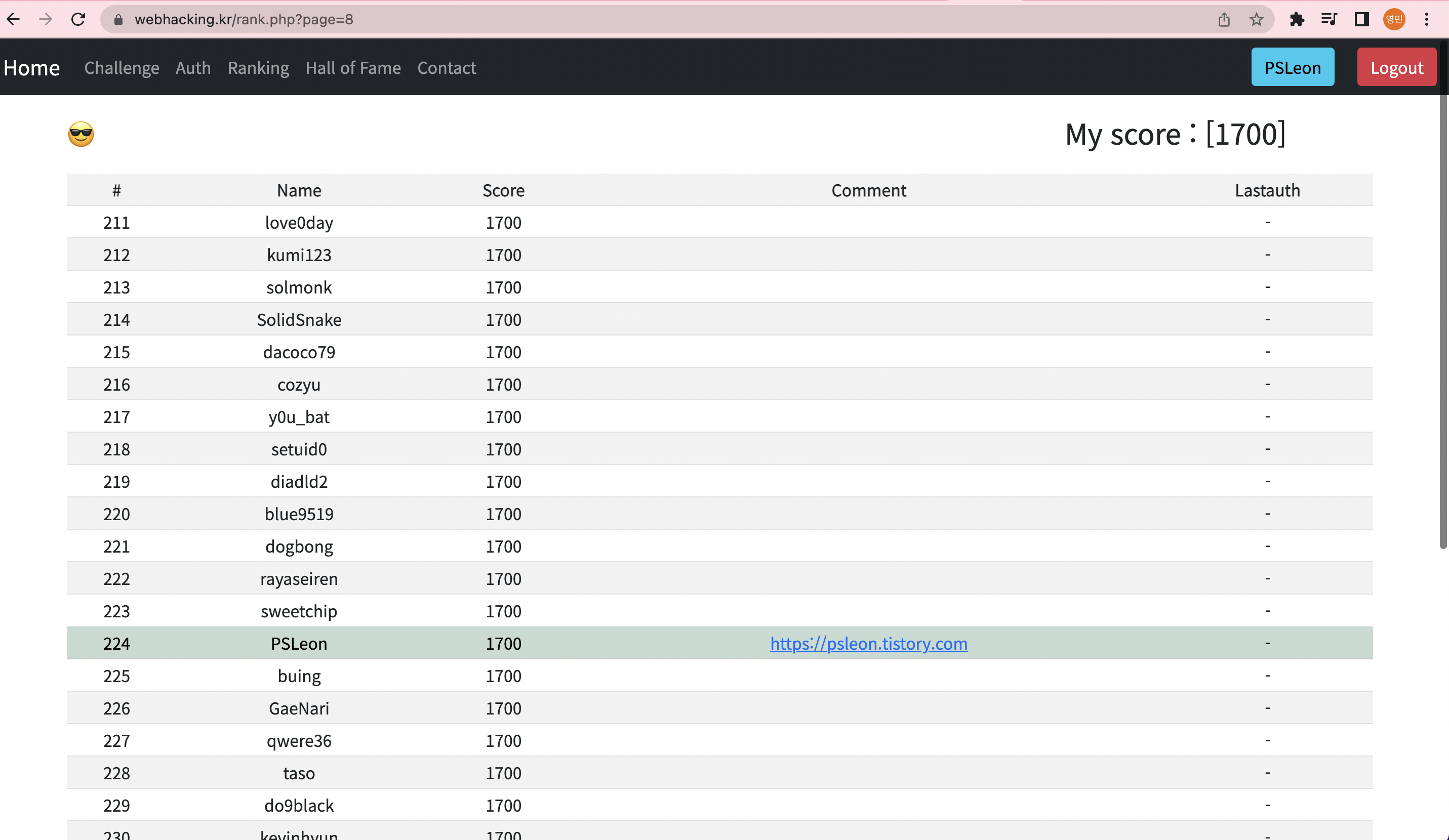Open the Ranking nav link
The height and width of the screenshot is (840, 1449).
[x=258, y=68]
